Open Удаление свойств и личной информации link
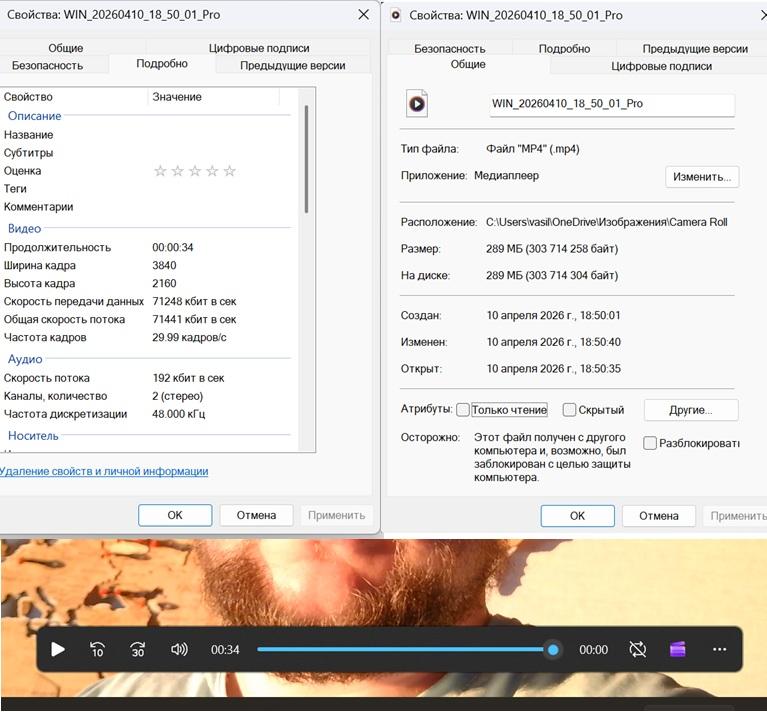 point(104,471)
